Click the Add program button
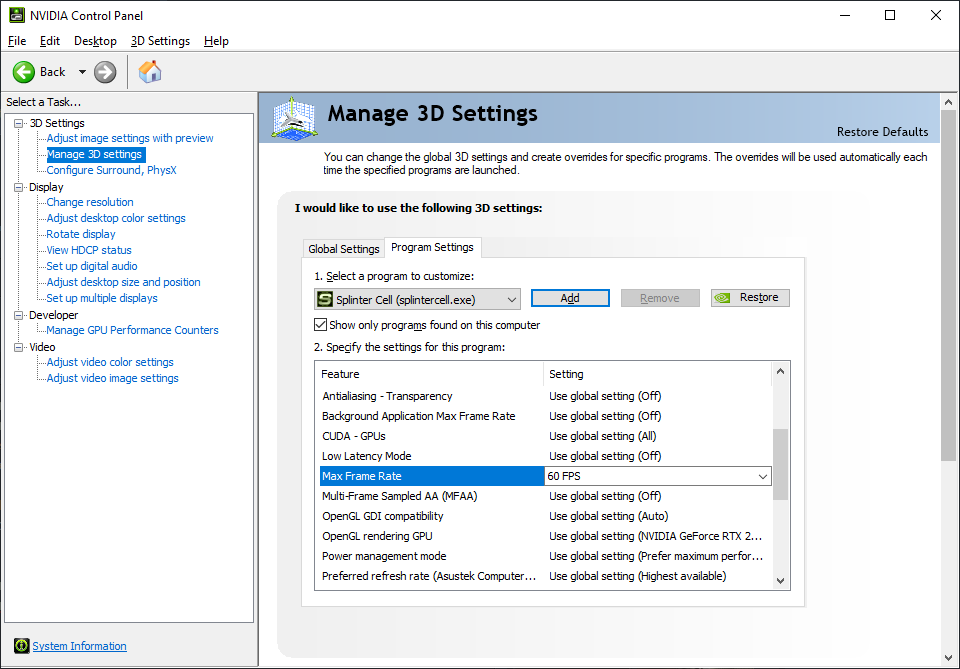 point(570,298)
